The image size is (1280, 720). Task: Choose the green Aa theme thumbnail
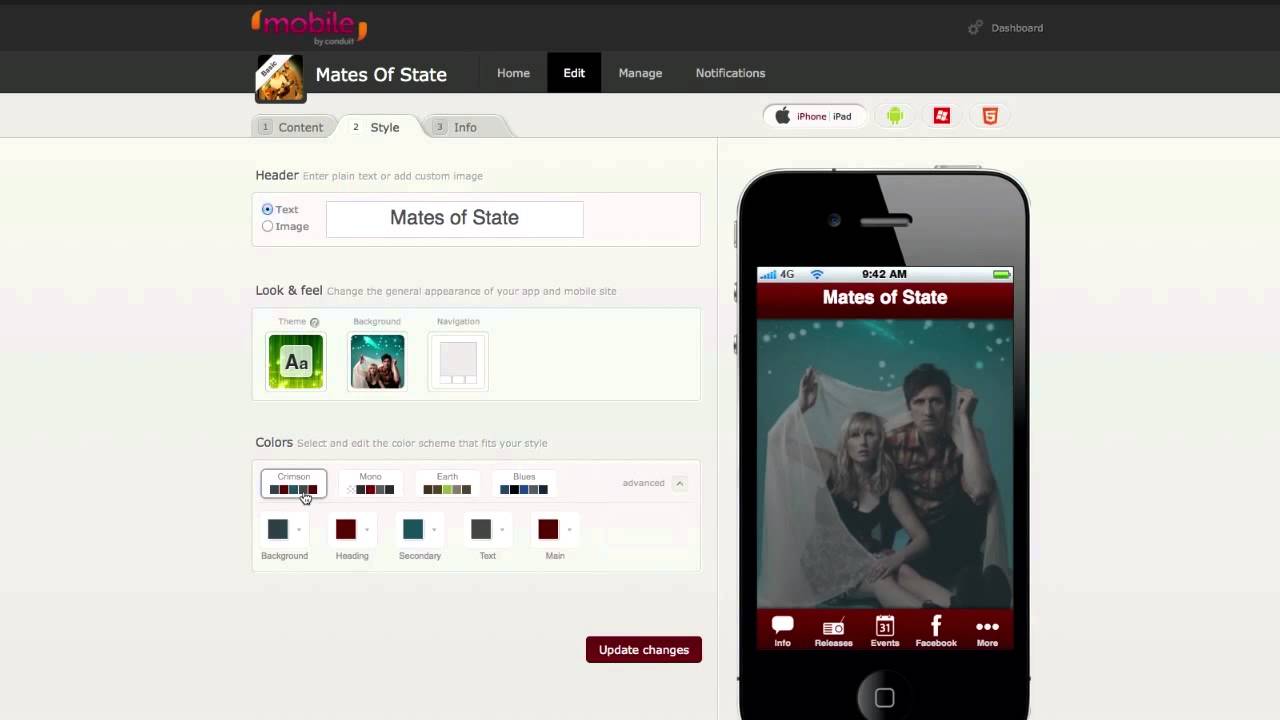296,361
